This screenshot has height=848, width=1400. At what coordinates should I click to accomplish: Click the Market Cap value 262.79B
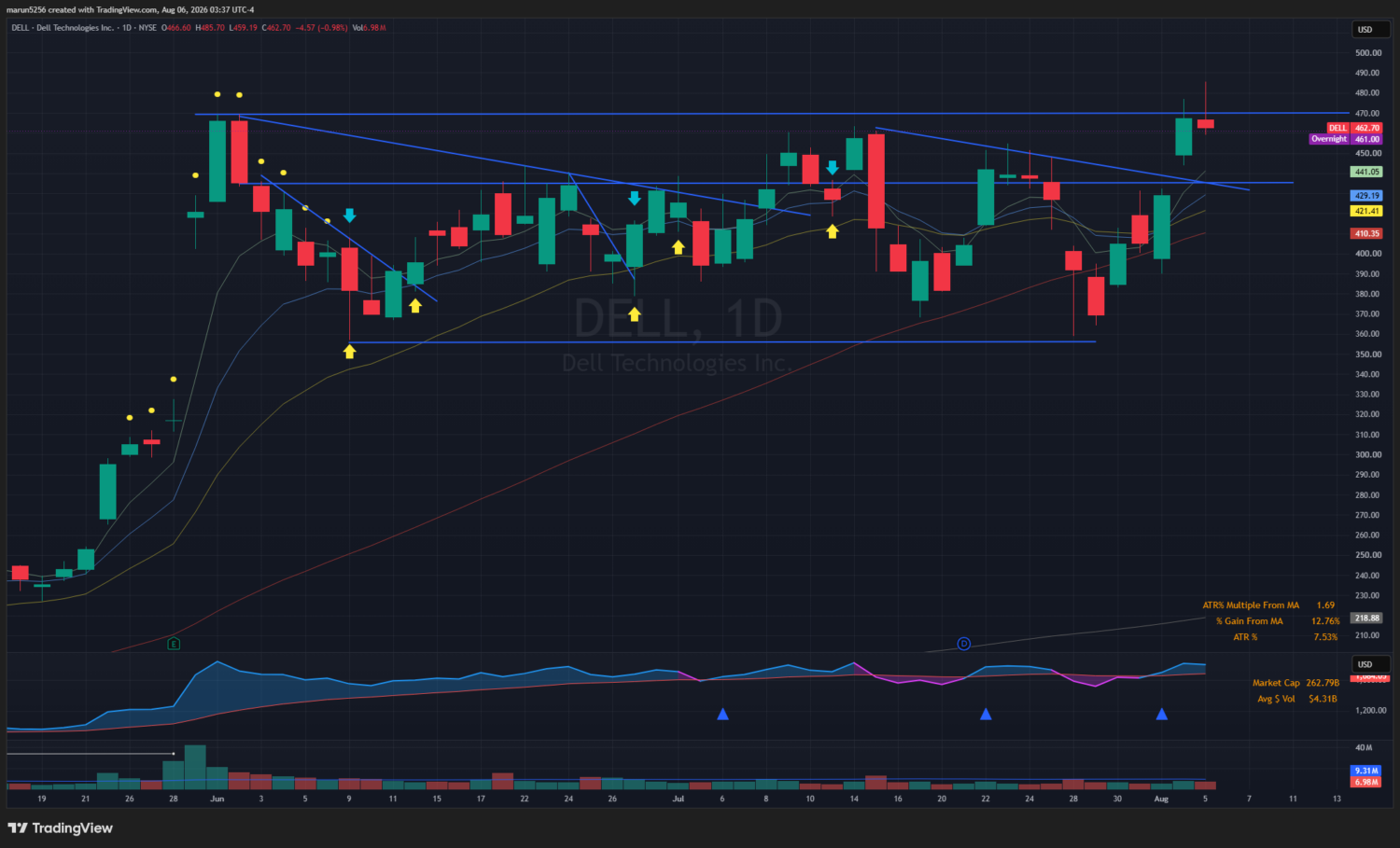pyautogui.click(x=1323, y=683)
